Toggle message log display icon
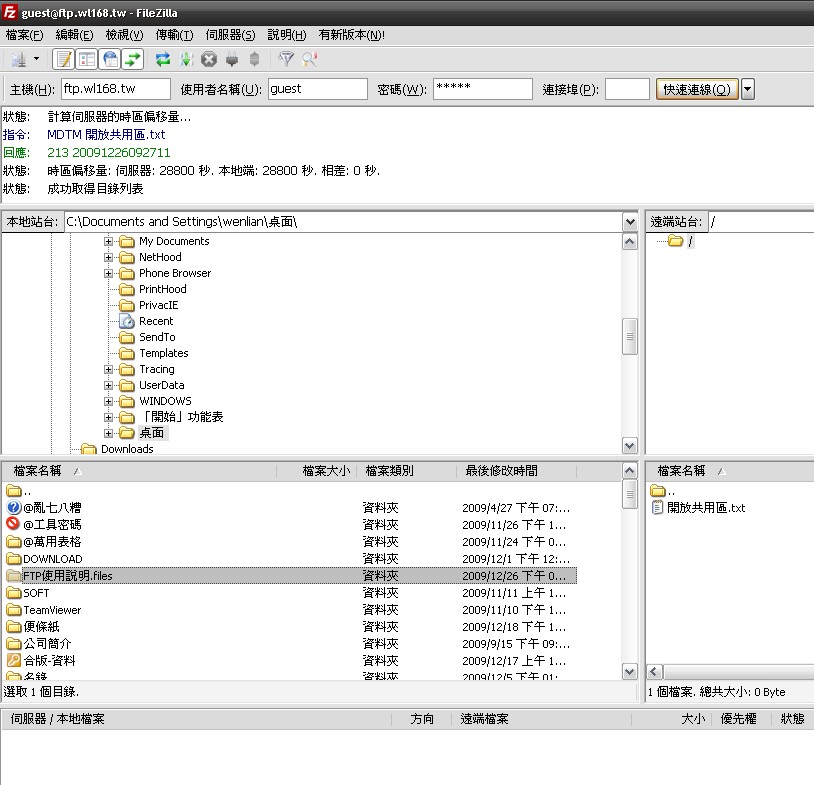 pyautogui.click(x=64, y=59)
